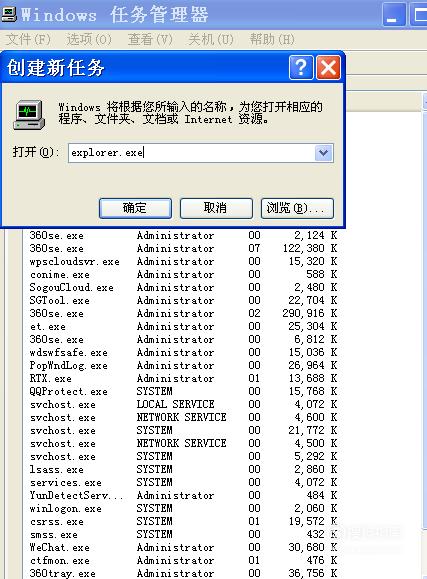The height and width of the screenshot is (579, 427).
Task: Select the 360tray.exe process
Action: point(183,573)
